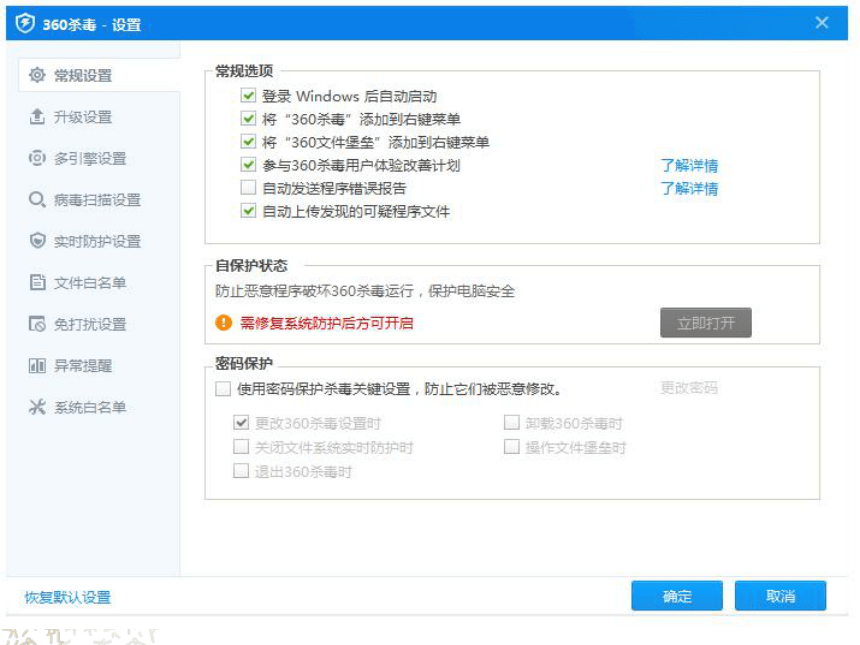Enable 自动发送程序错误报告
This screenshot has height=645, width=860.
[x=248, y=188]
